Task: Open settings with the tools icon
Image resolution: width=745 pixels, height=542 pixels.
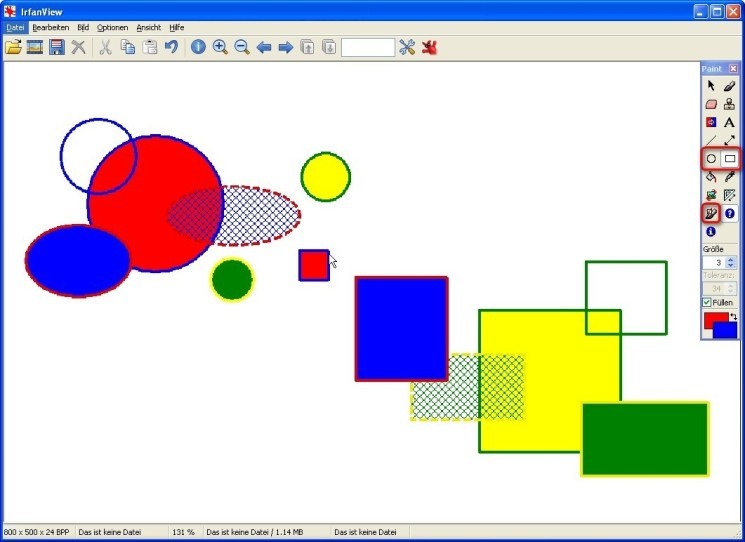Action: [x=407, y=47]
